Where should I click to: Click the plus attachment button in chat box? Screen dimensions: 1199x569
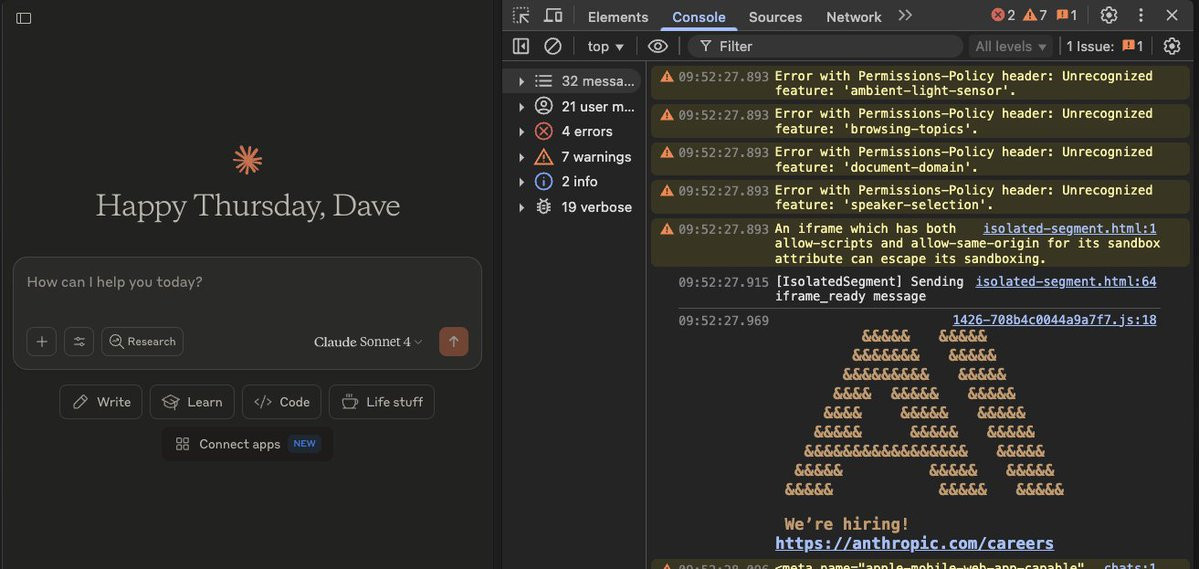coord(42,342)
